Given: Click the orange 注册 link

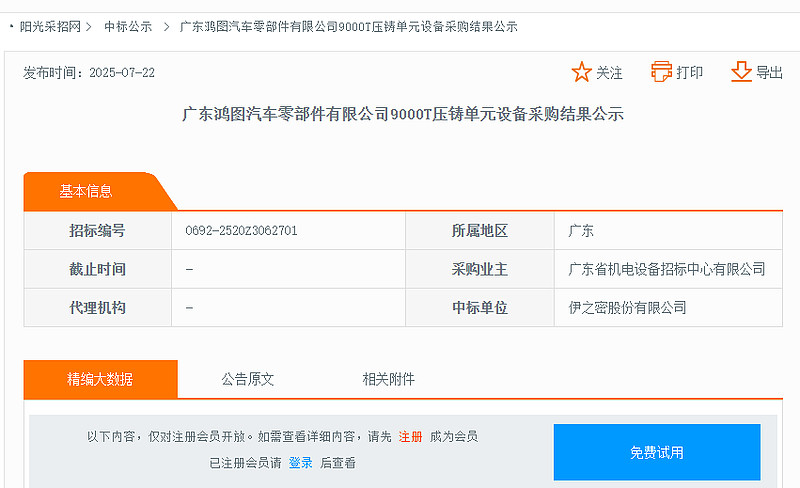Looking at the screenshot, I should point(410,436).
